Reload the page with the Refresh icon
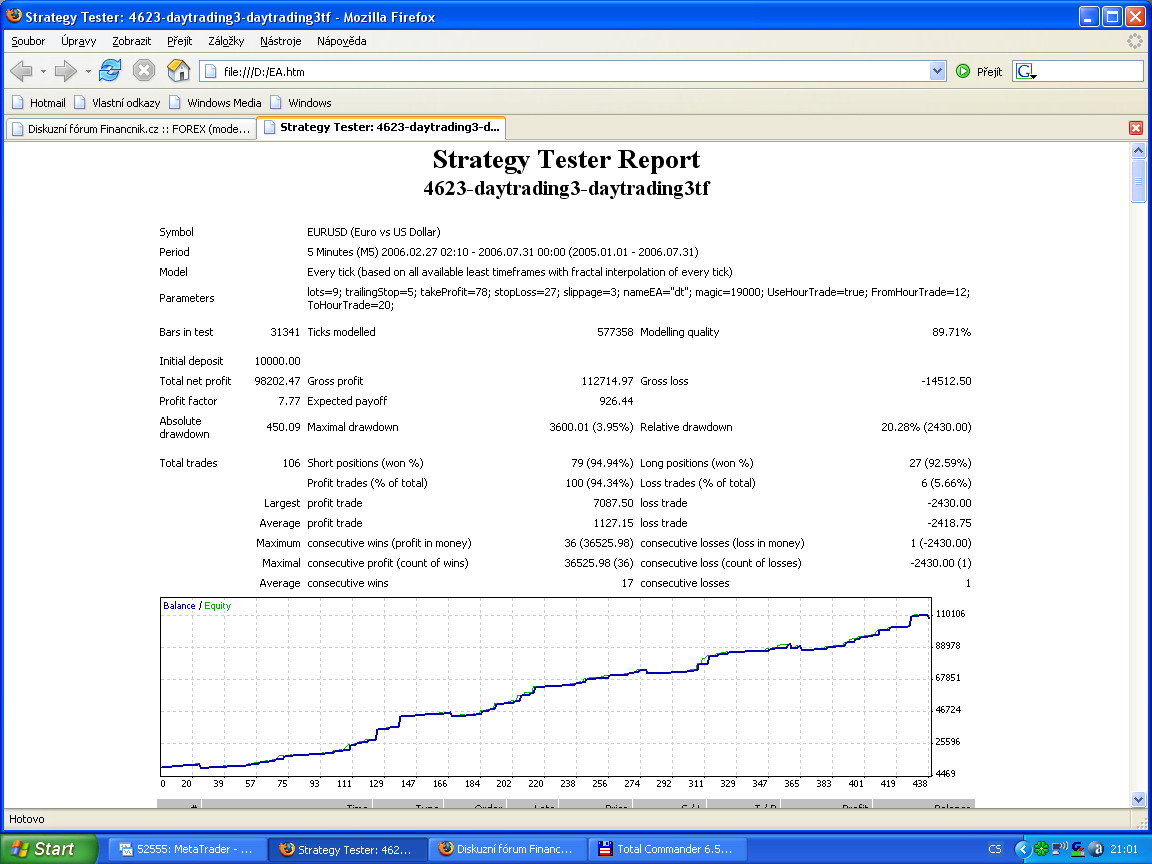The height and width of the screenshot is (864, 1152). point(110,70)
